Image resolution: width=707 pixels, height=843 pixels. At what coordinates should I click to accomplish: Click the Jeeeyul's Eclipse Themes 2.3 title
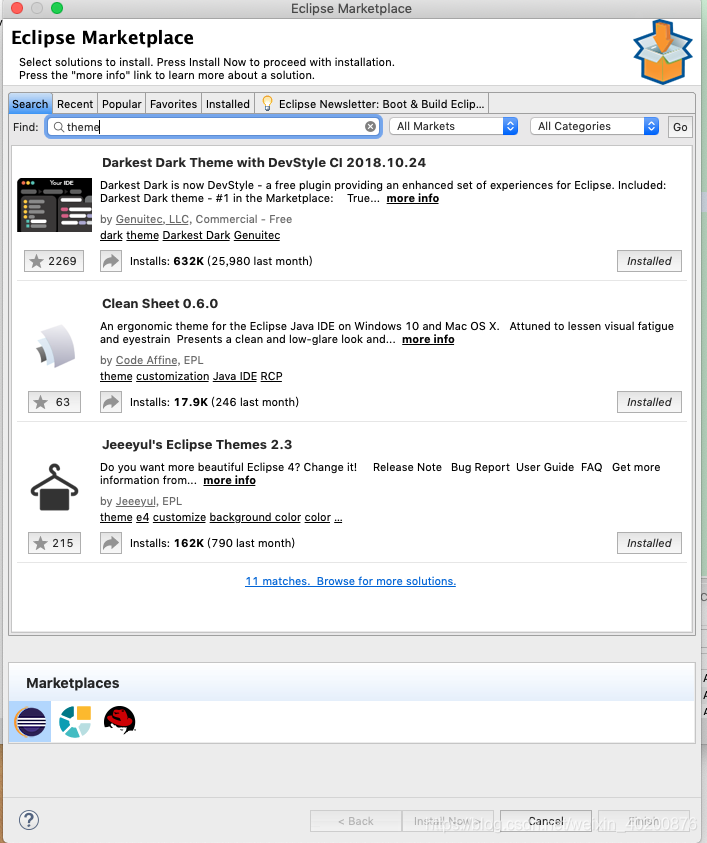coord(197,445)
